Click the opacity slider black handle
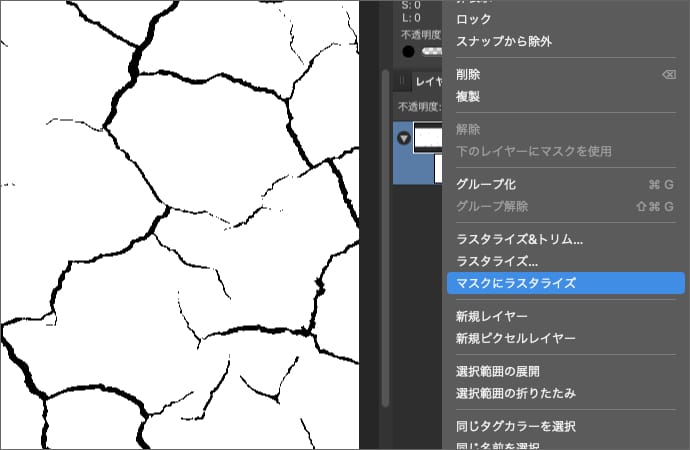The width and height of the screenshot is (690, 450). (408, 51)
